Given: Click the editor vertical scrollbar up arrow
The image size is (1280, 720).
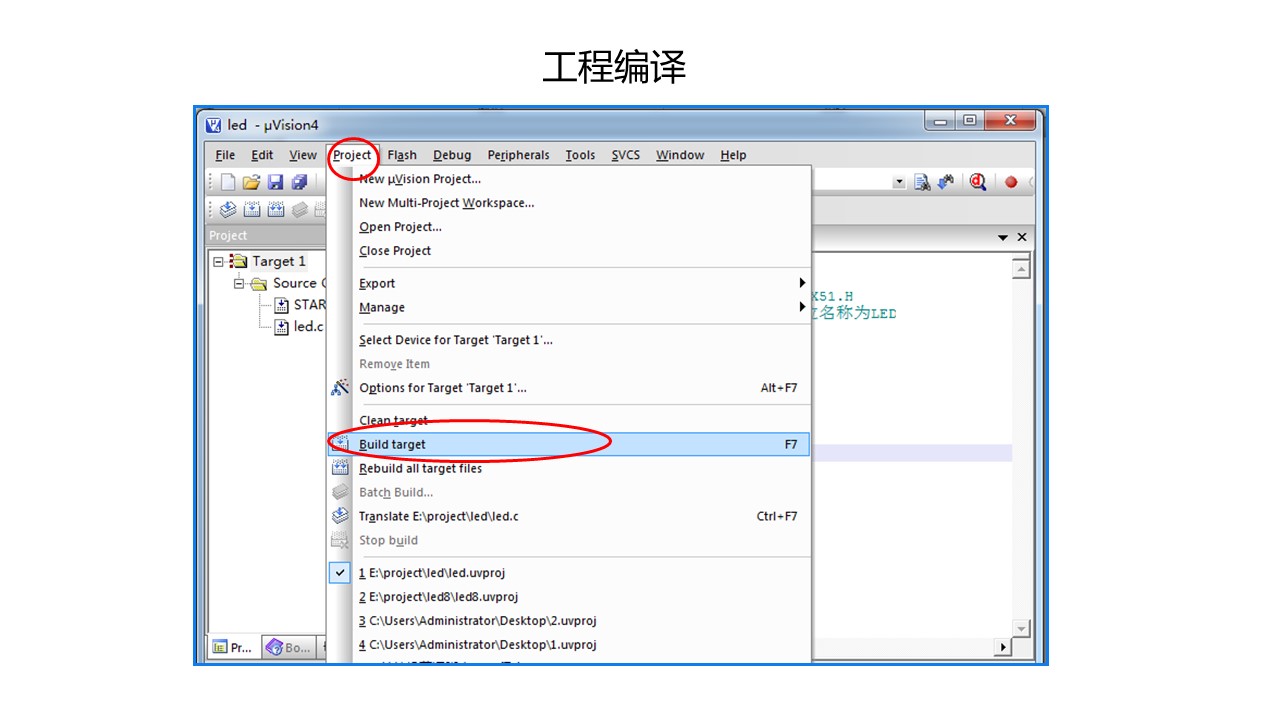Looking at the screenshot, I should [x=1021, y=268].
